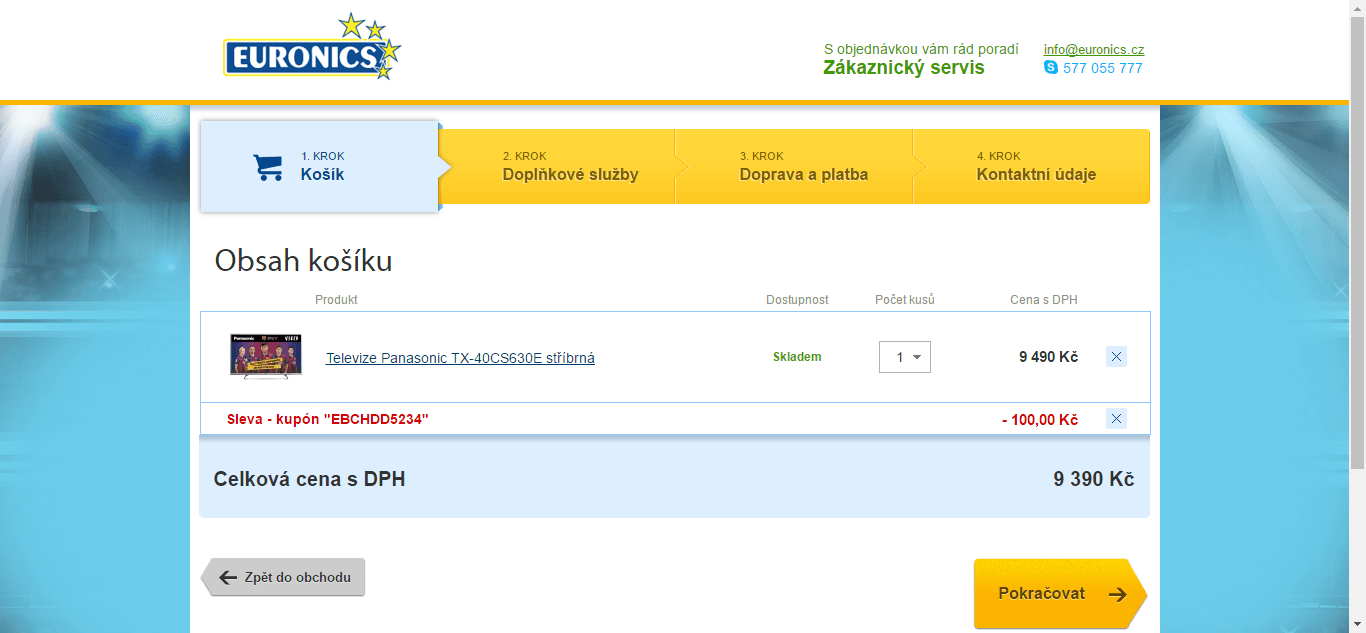
Task: Open step 1 Košík tab
Action: [x=320, y=166]
